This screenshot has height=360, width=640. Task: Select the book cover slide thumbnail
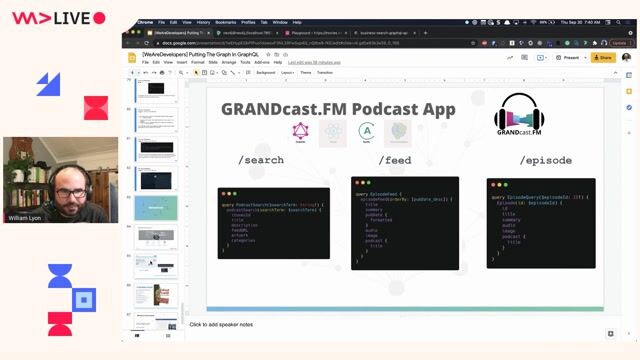156,296
